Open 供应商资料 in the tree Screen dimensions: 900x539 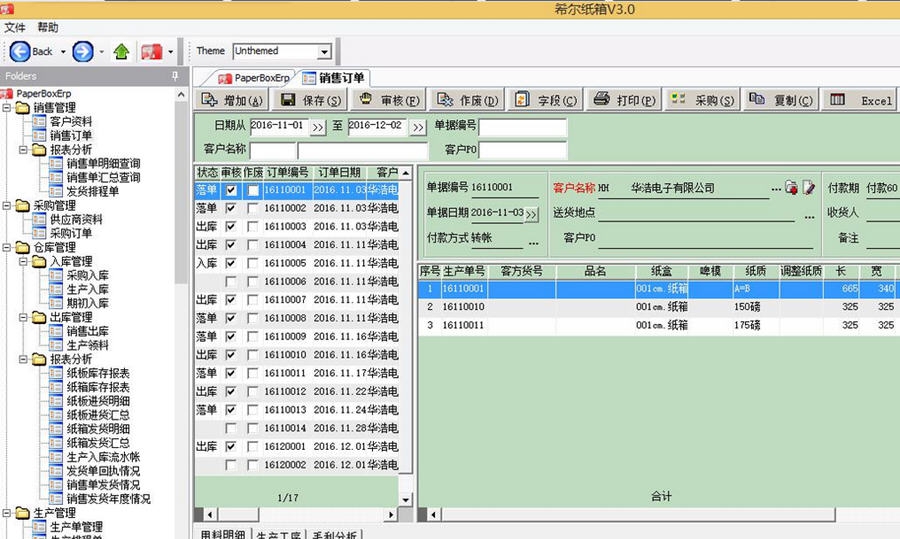76,219
